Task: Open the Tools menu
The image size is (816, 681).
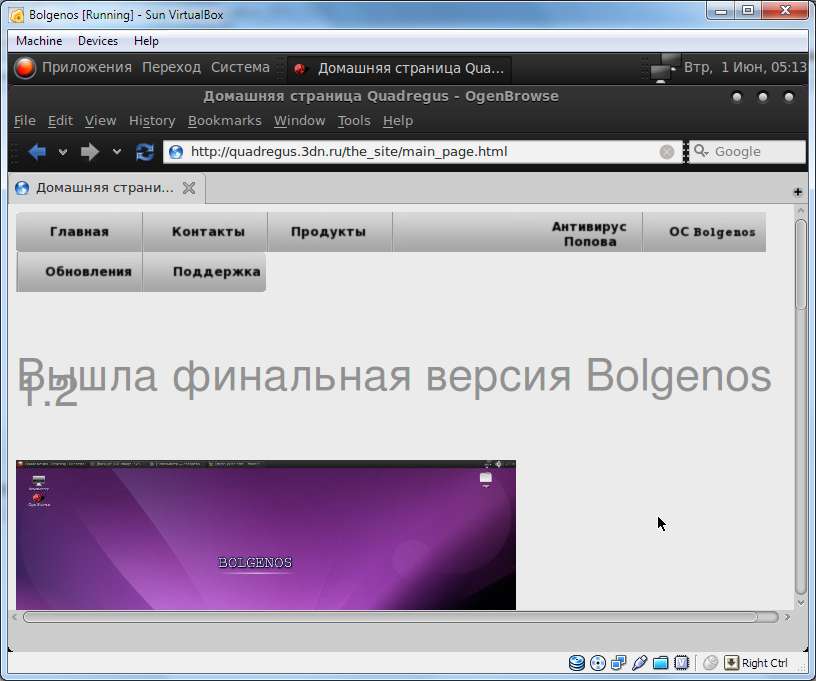Action: click(354, 121)
